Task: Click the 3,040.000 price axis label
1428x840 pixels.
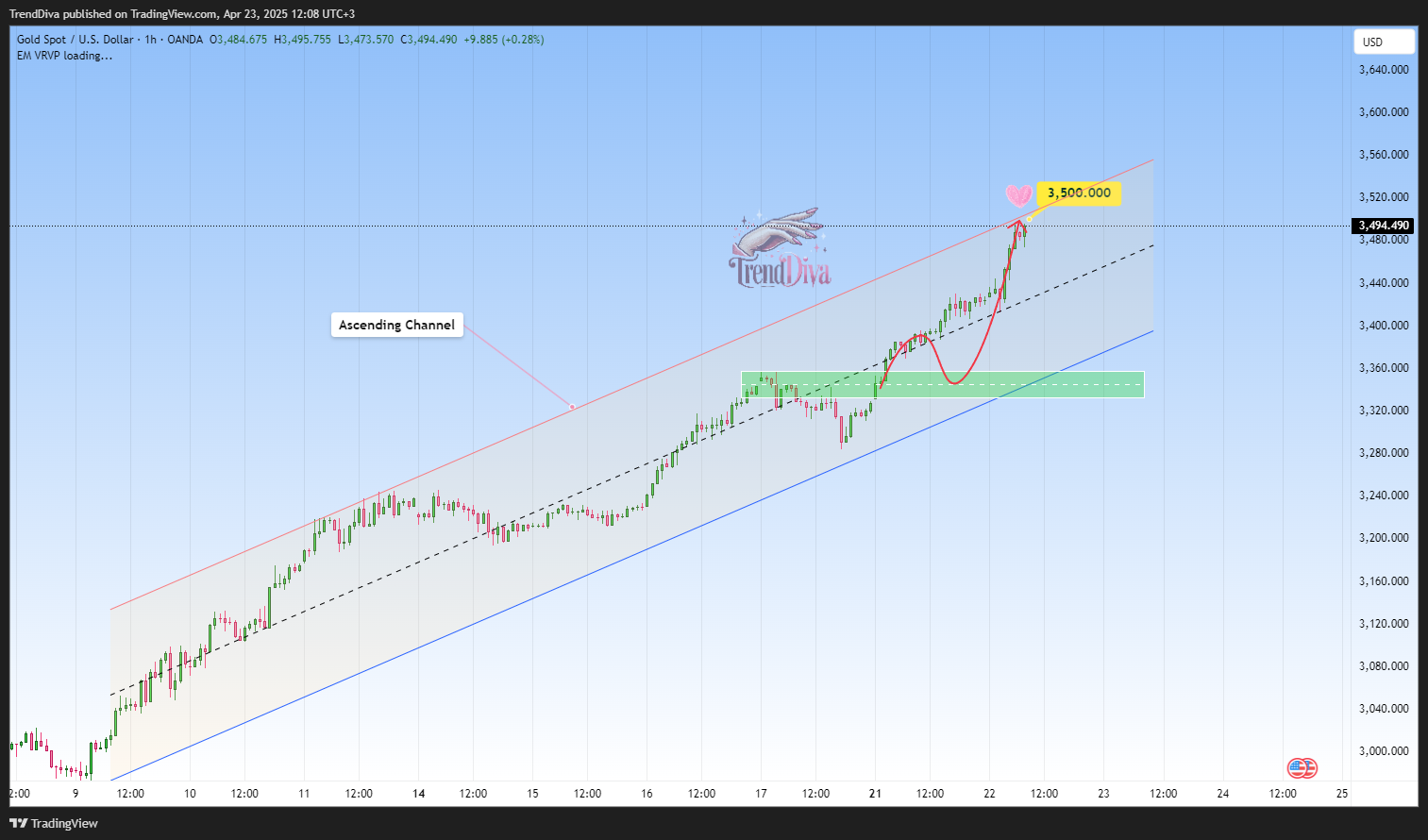Action: (x=1384, y=709)
